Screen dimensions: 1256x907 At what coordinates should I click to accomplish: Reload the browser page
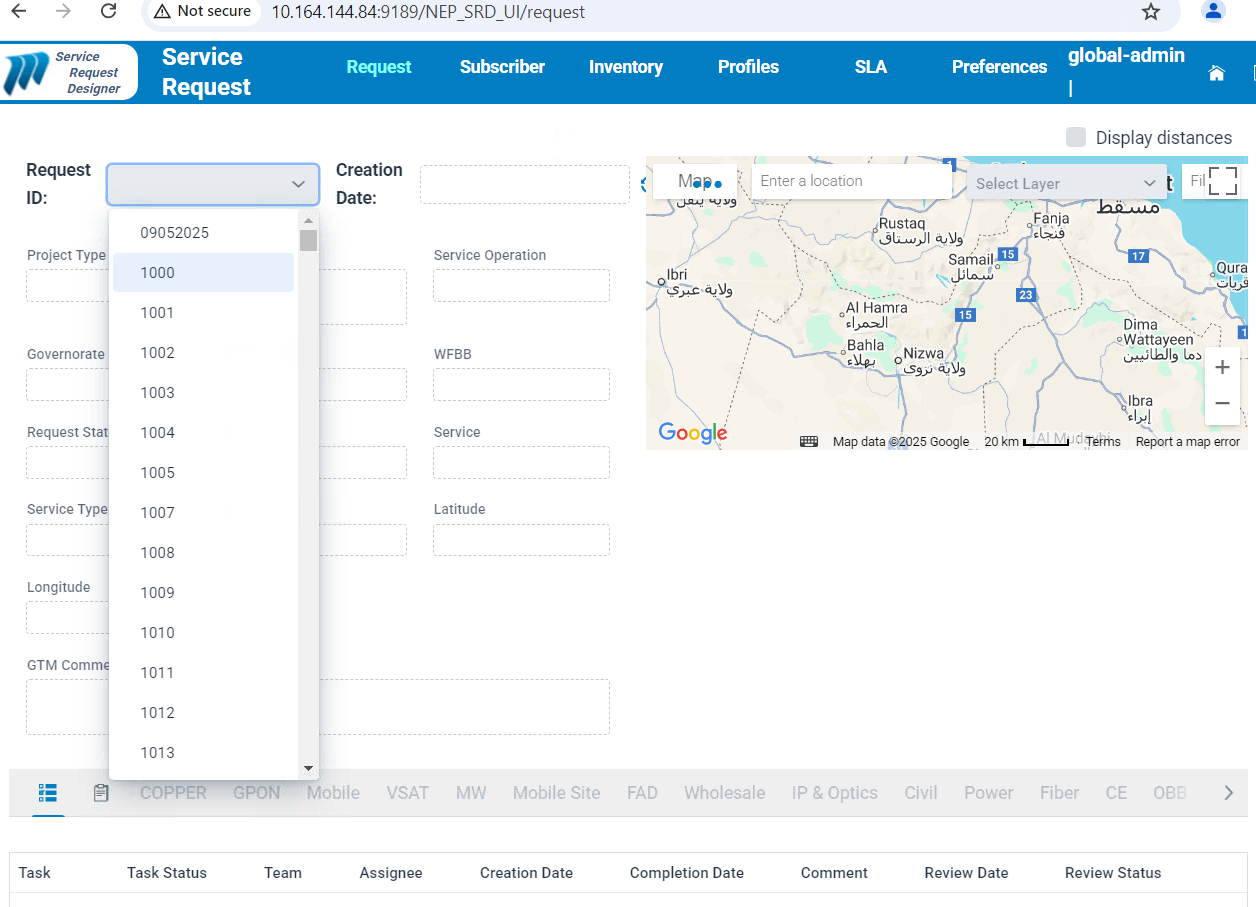[108, 12]
